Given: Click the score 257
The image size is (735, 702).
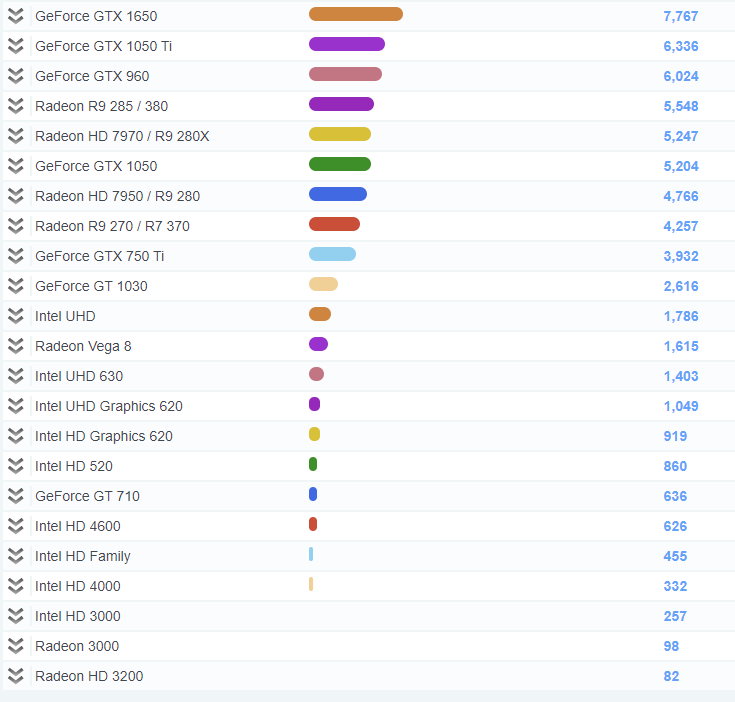Looking at the screenshot, I should pos(675,616).
